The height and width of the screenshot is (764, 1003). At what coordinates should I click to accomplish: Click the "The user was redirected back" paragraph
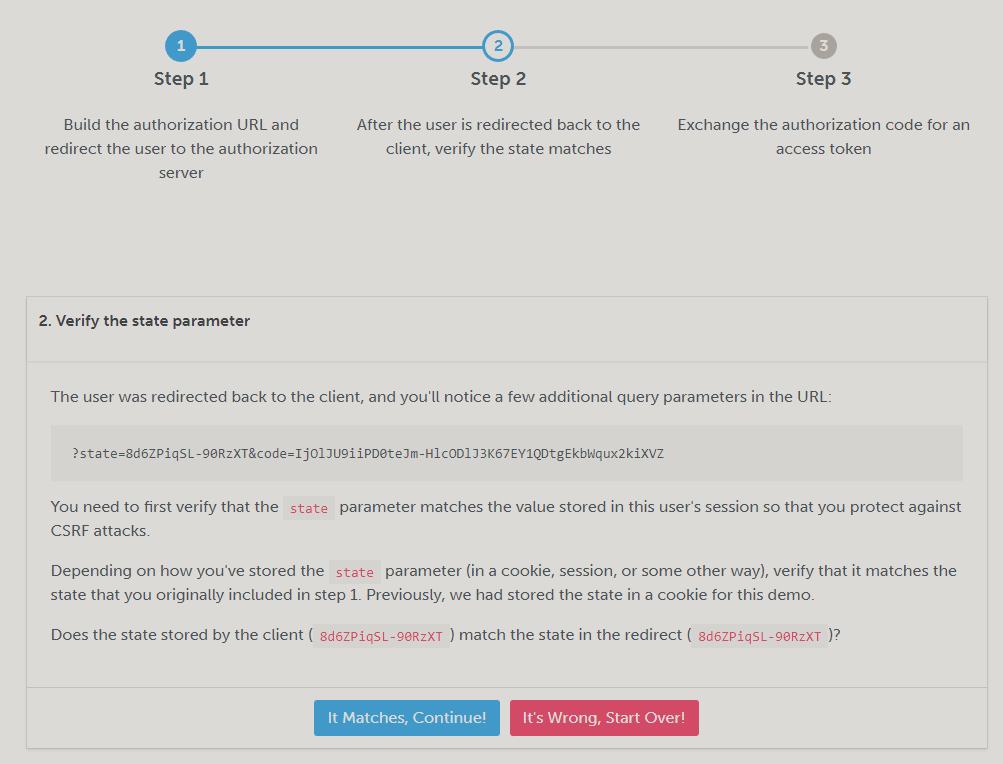click(x=441, y=397)
